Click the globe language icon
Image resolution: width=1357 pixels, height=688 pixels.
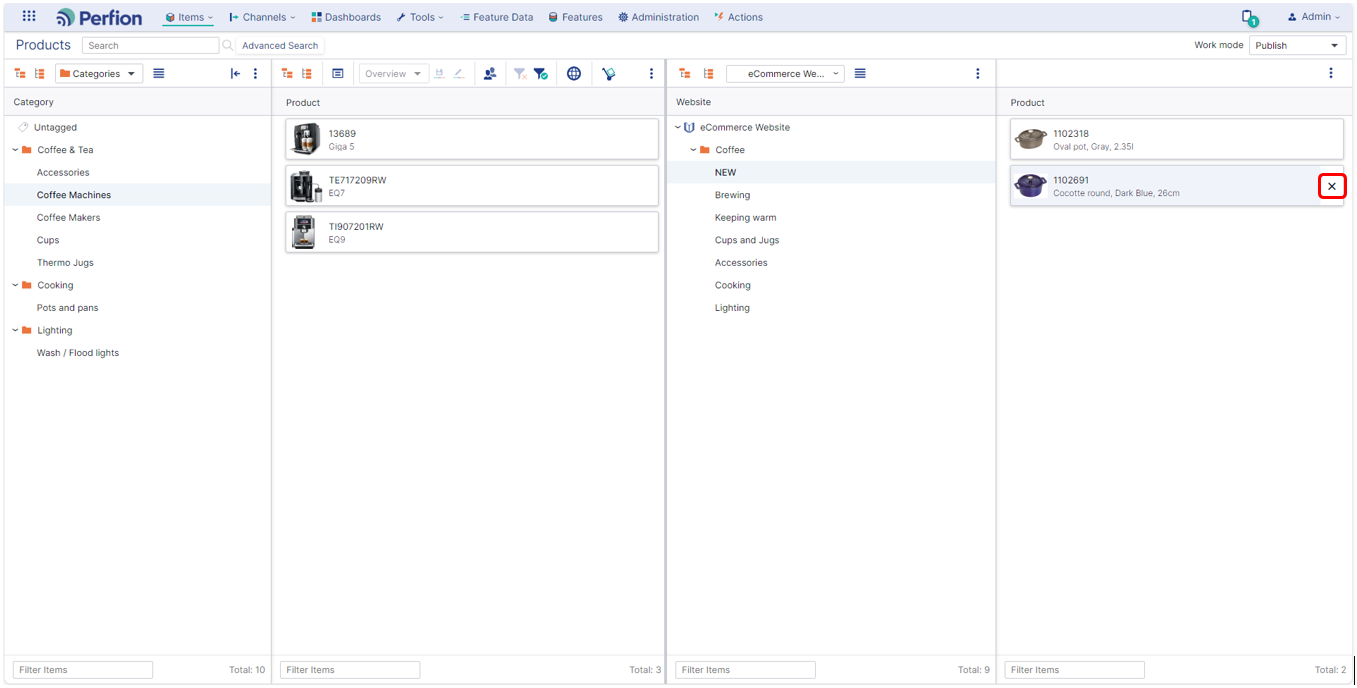[574, 73]
